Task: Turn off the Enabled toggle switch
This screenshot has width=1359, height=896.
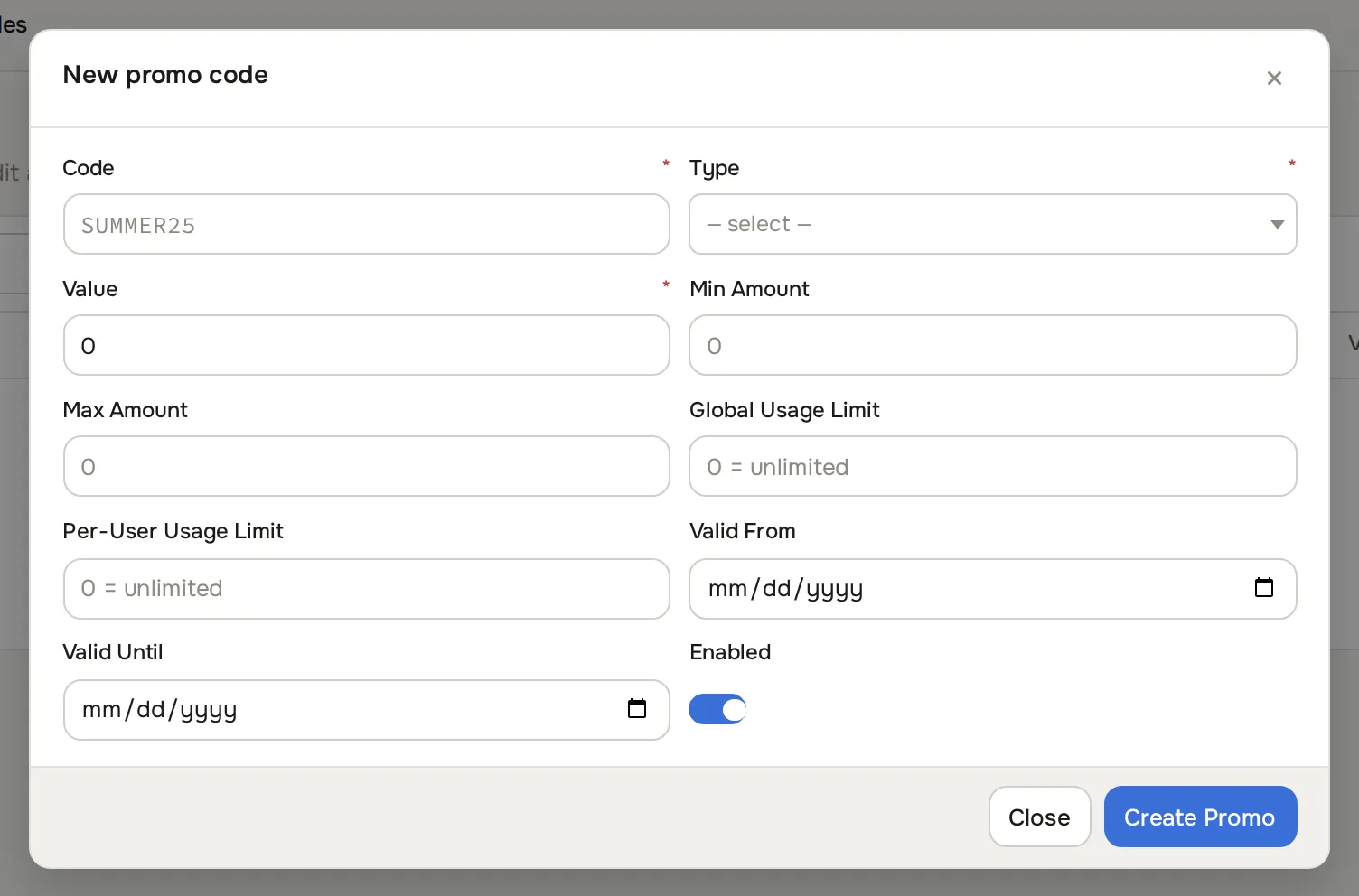Action: pos(717,709)
